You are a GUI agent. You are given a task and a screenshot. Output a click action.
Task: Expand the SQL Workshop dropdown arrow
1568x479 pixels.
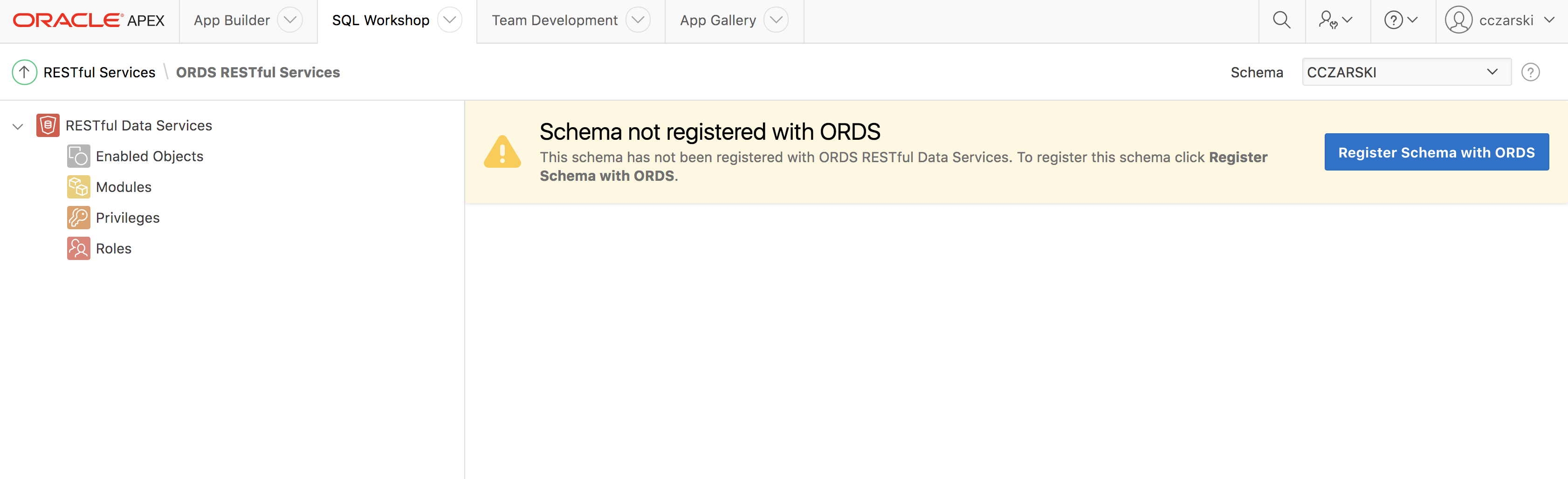pos(450,20)
